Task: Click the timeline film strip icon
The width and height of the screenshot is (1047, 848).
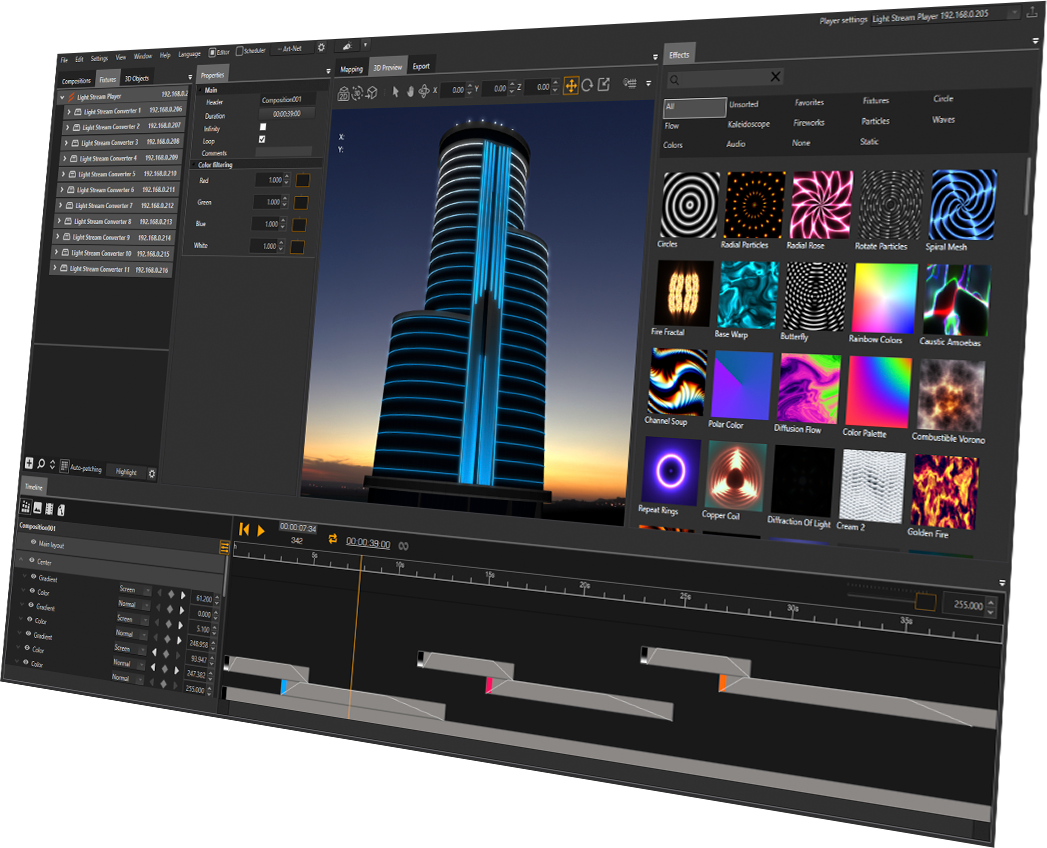Action: 49,509
